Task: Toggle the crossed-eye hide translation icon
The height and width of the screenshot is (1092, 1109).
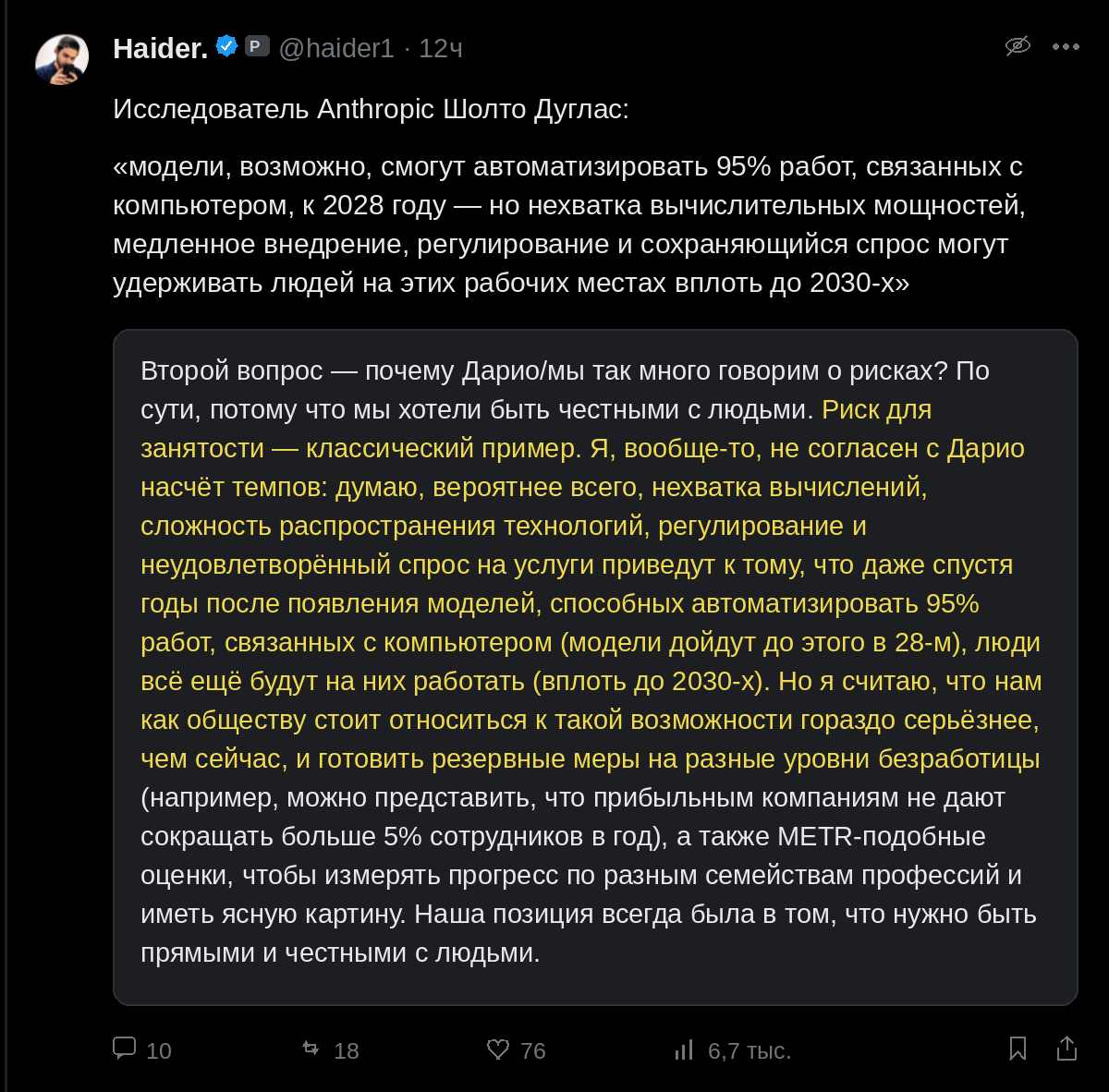Action: point(1018,45)
